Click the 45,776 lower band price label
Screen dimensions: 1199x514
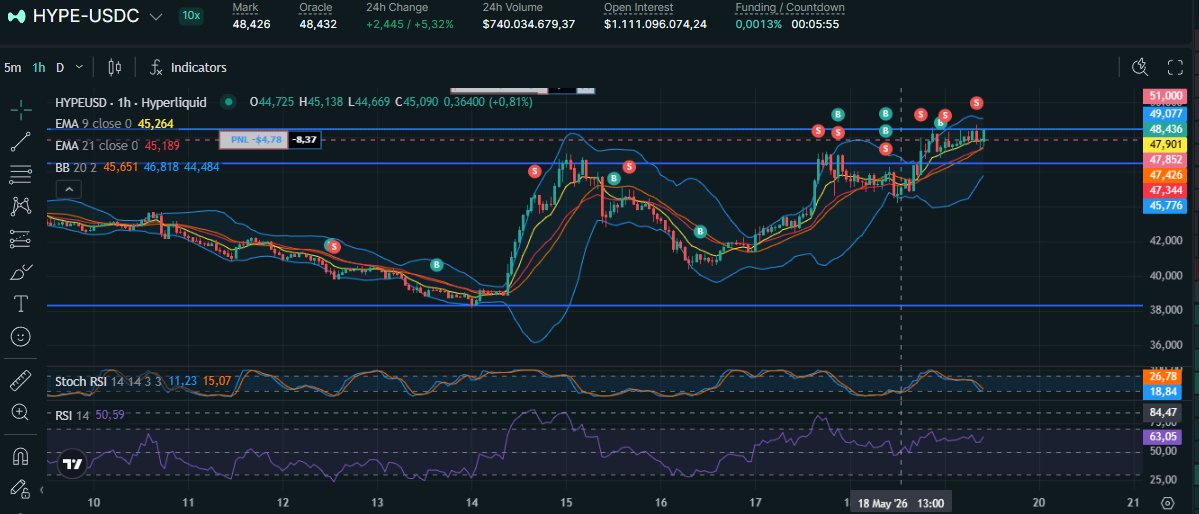1166,206
